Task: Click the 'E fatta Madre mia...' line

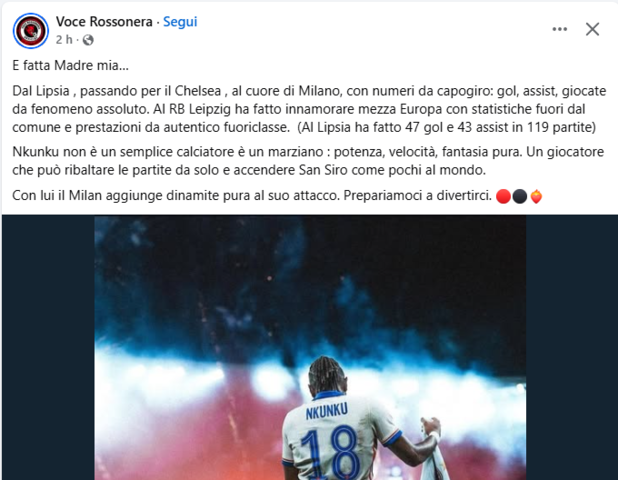Action: pos(71,65)
